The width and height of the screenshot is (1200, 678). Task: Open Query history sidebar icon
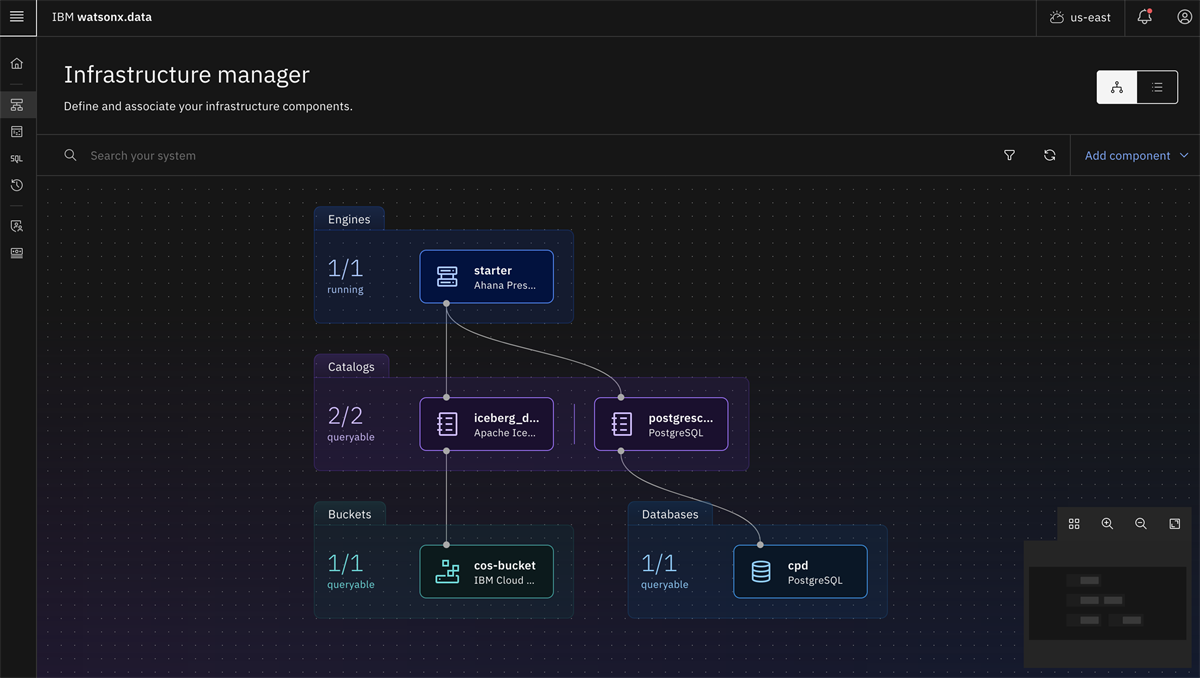tap(17, 185)
